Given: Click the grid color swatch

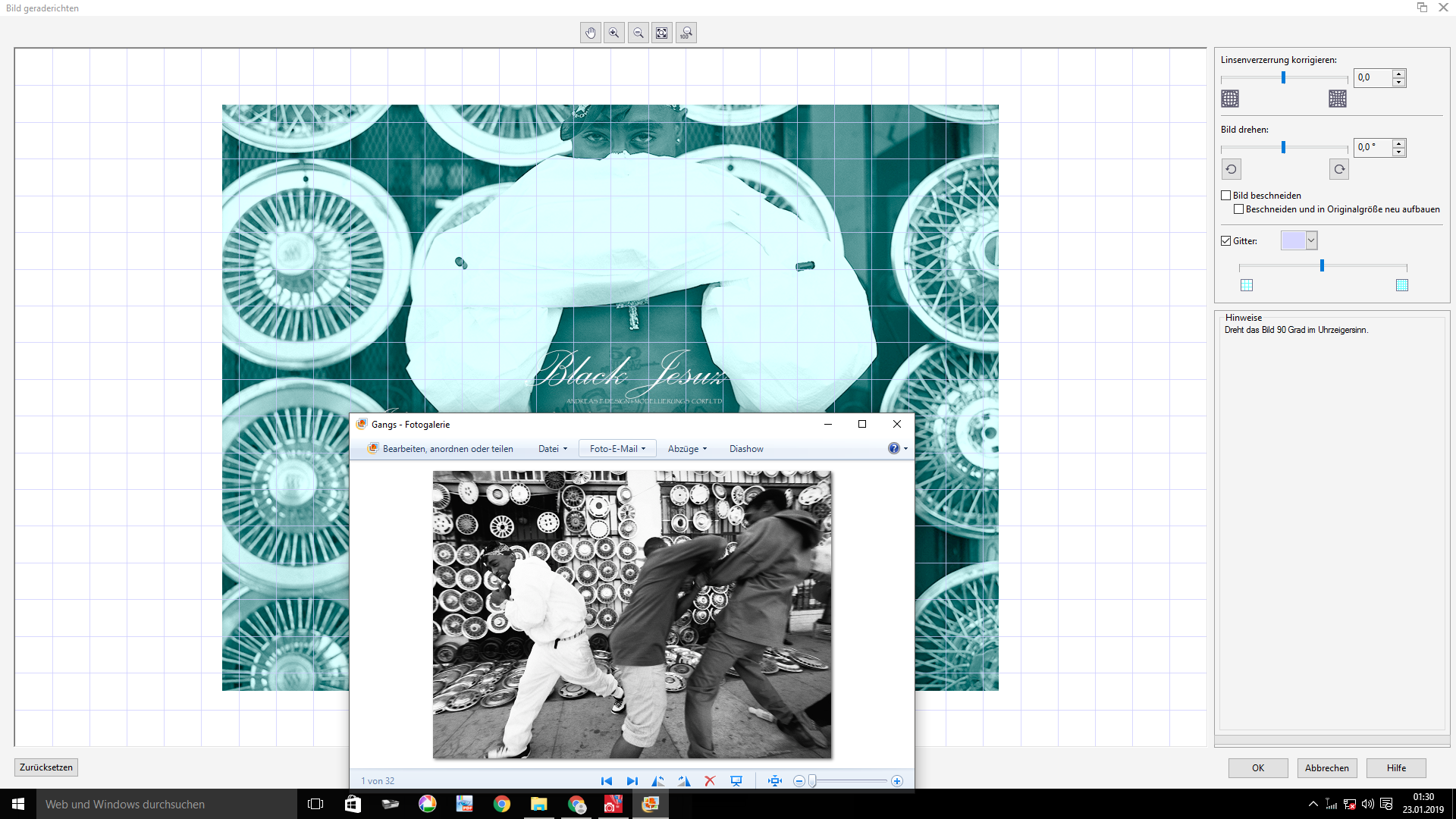Looking at the screenshot, I should point(1293,240).
